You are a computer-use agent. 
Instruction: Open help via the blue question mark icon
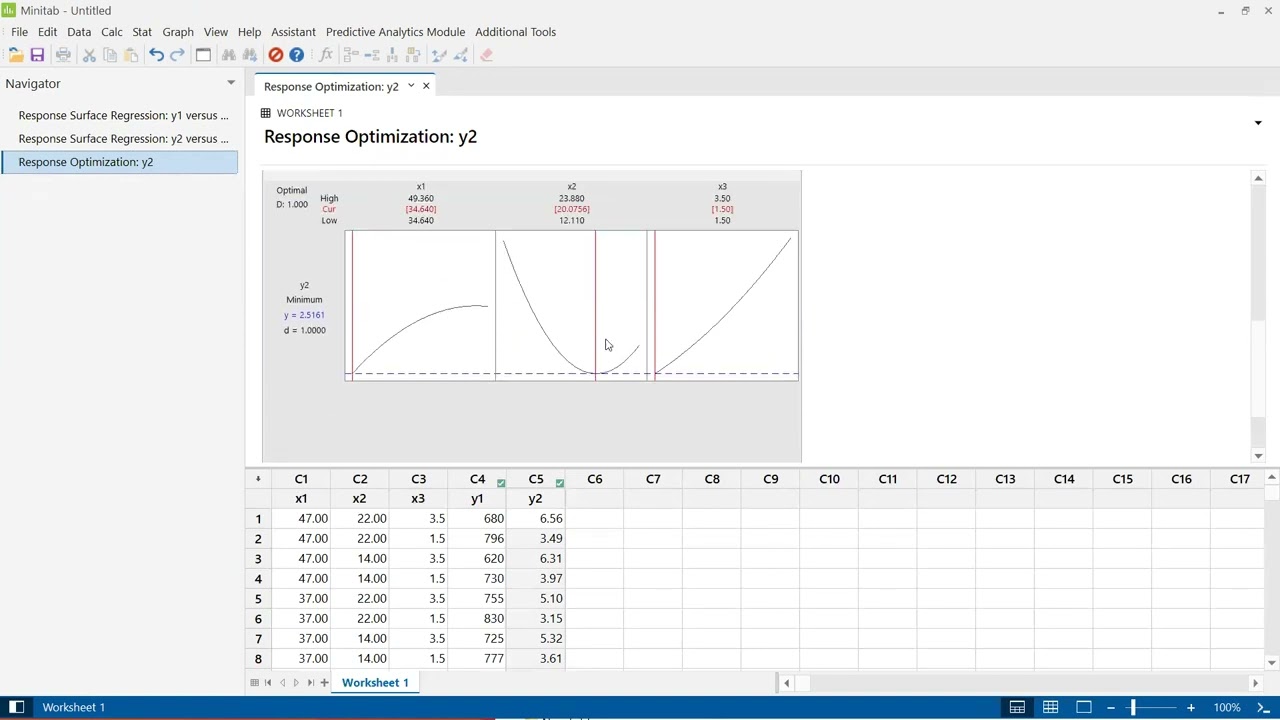(x=296, y=55)
